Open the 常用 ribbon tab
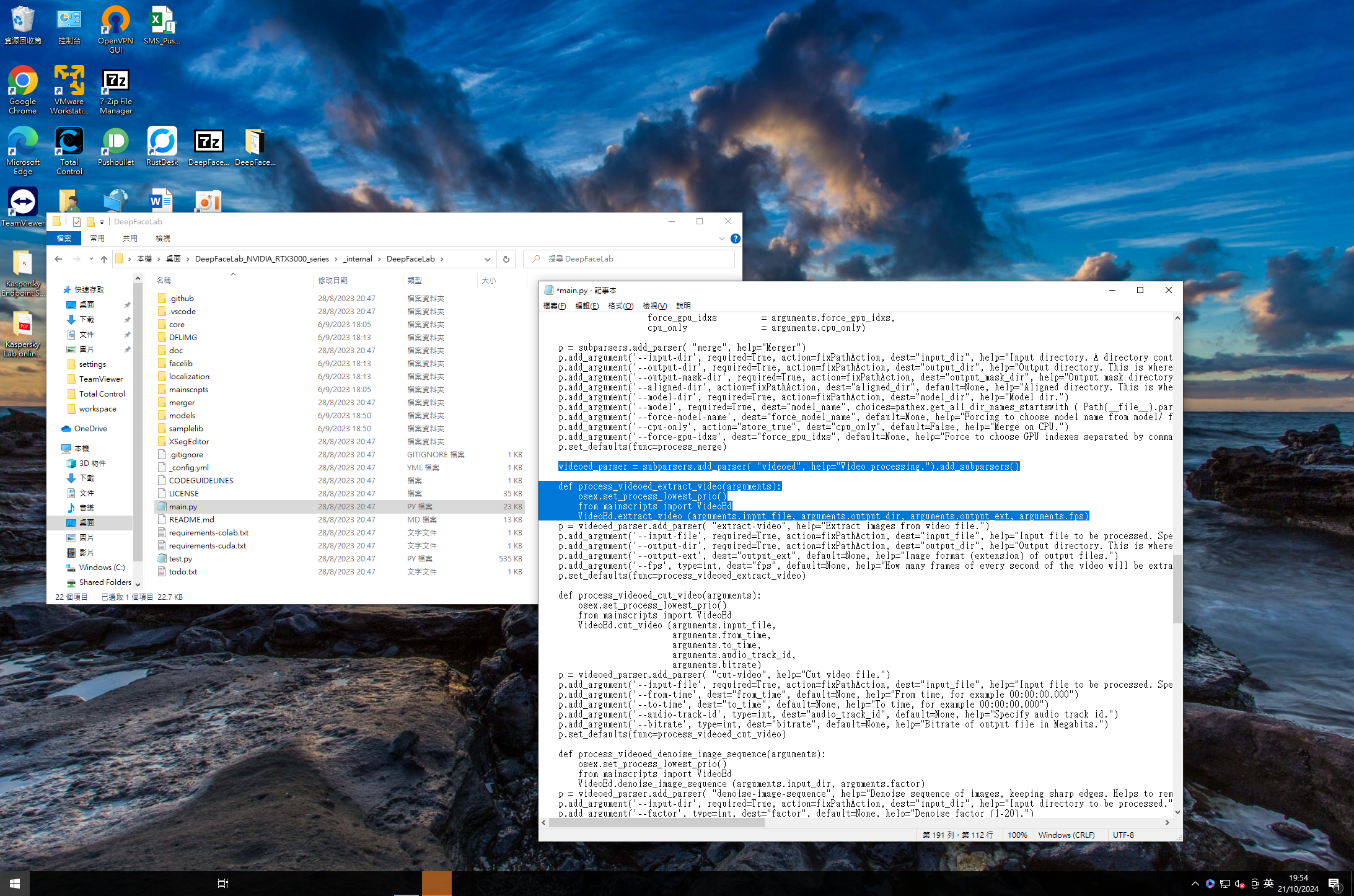This screenshot has height=896, width=1354. coord(97,239)
